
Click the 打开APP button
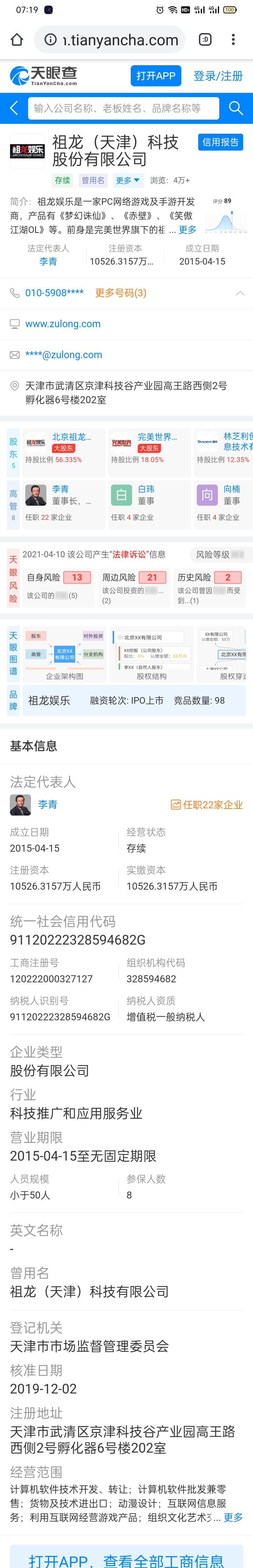[x=156, y=76]
